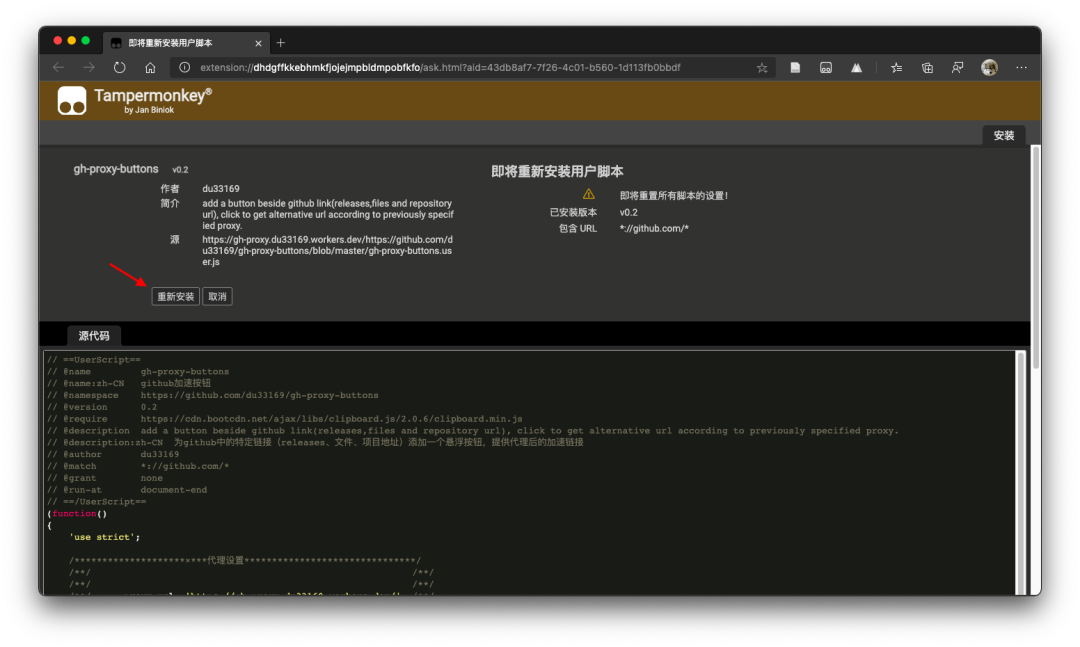Click the page vertical scrollbar
The height and width of the screenshot is (647, 1080).
click(1035, 255)
